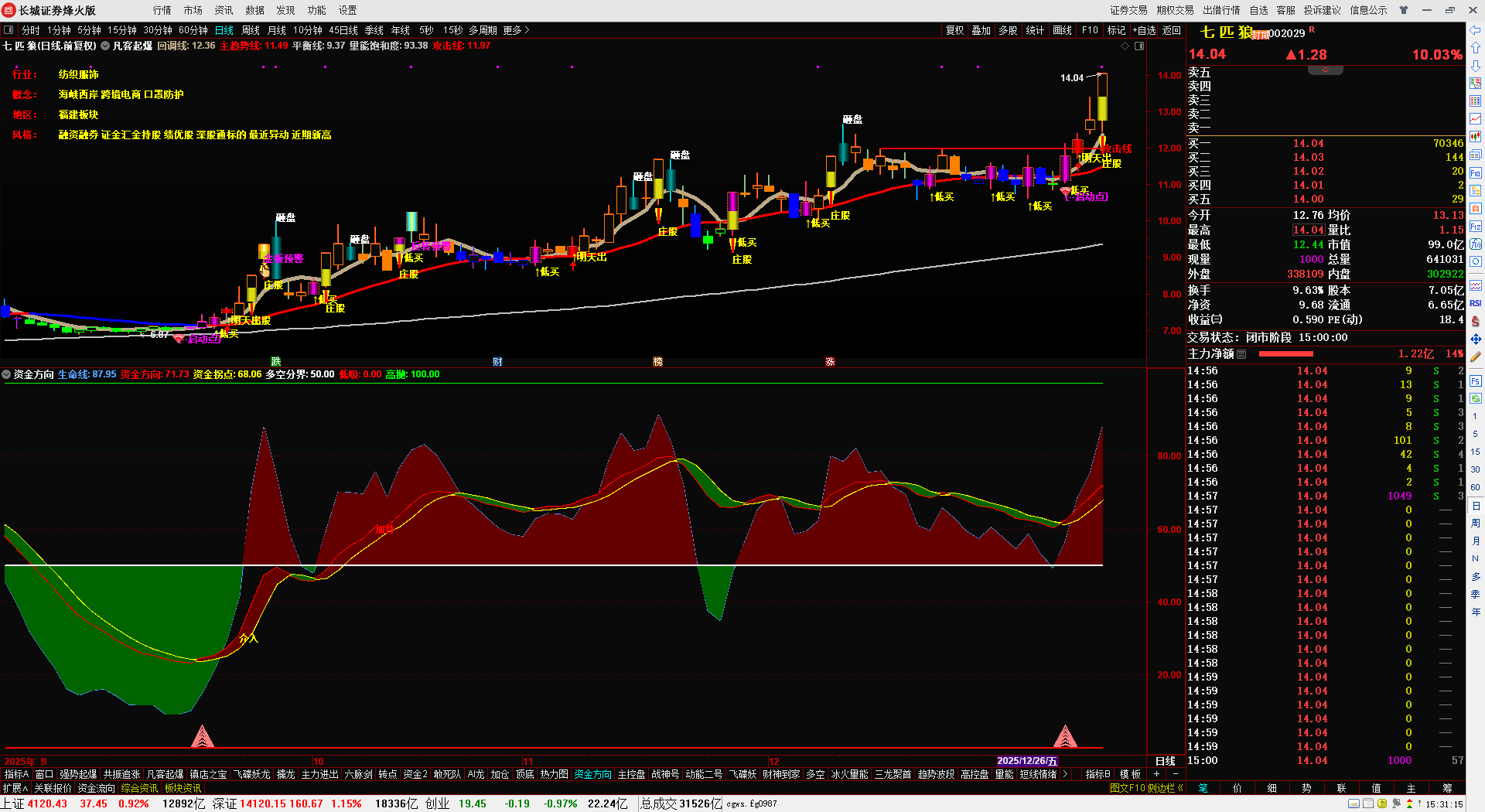Image resolution: width=1485 pixels, height=812 pixels.
Task: Click the square maximize icon at chart corner
Action: (x=1139, y=46)
